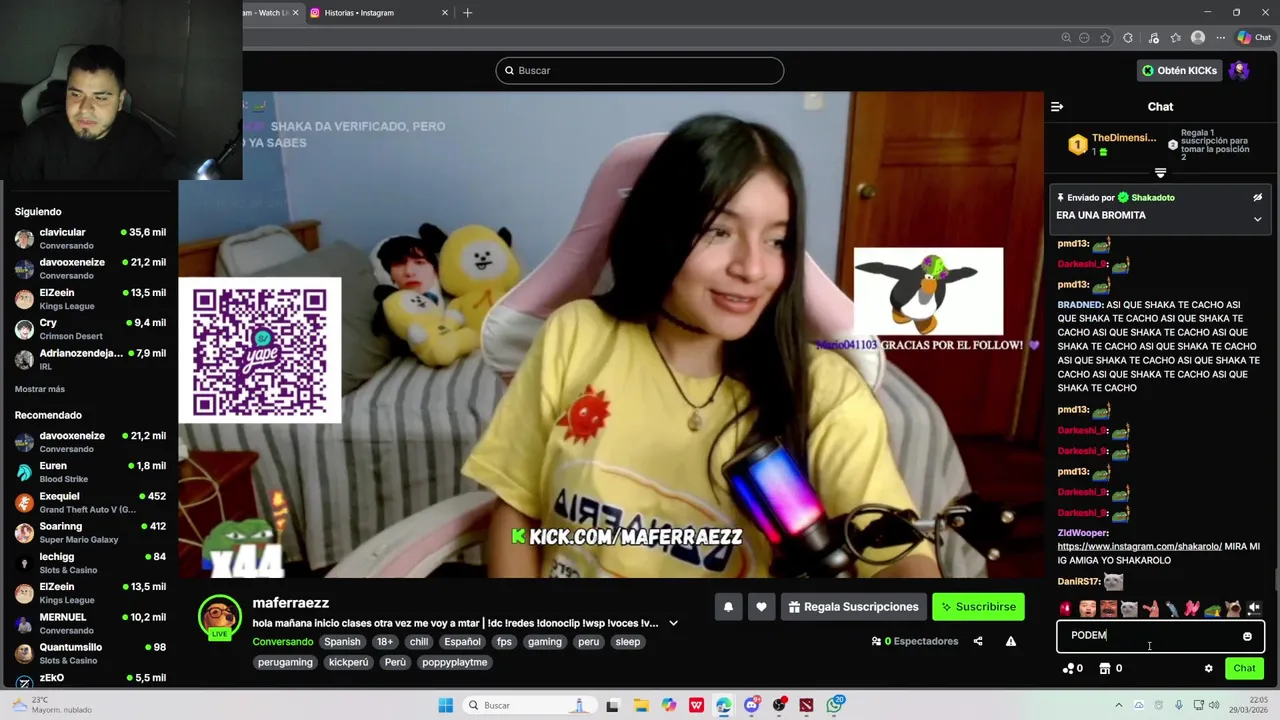The width and height of the screenshot is (1280, 720).
Task: Open browser extensions puzzle icon
Action: [x=1128, y=38]
